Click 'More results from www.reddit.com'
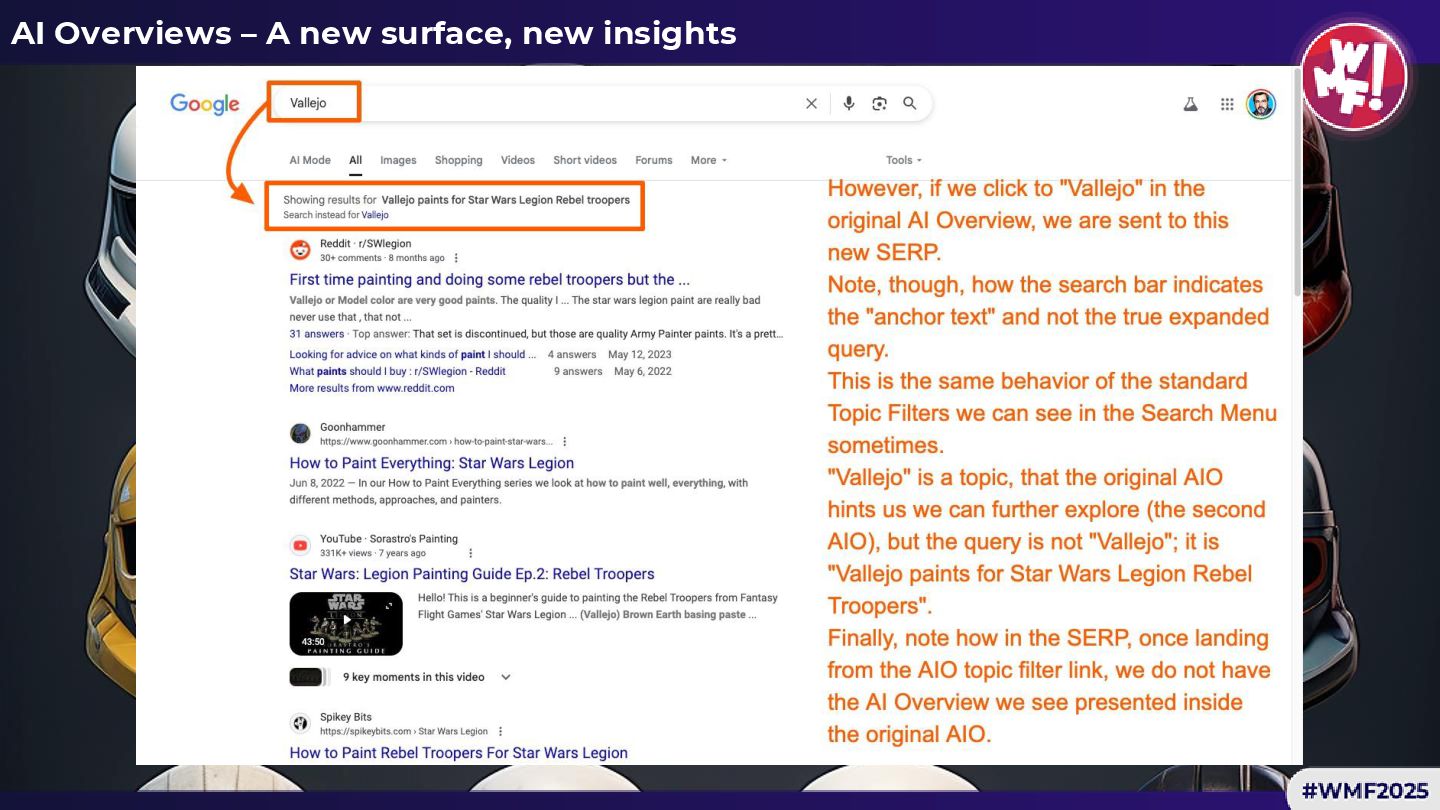This screenshot has height=810, width=1440. point(372,388)
